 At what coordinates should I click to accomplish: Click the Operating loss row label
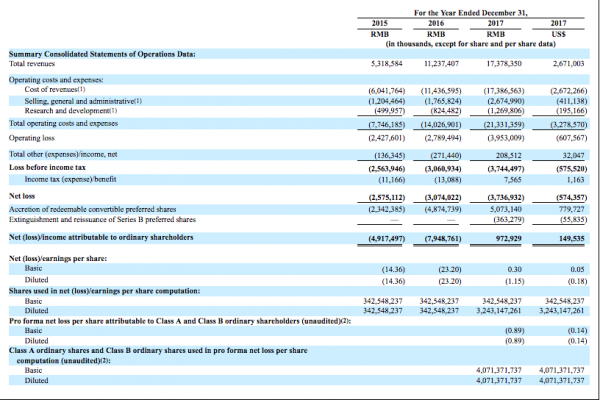[33, 136]
